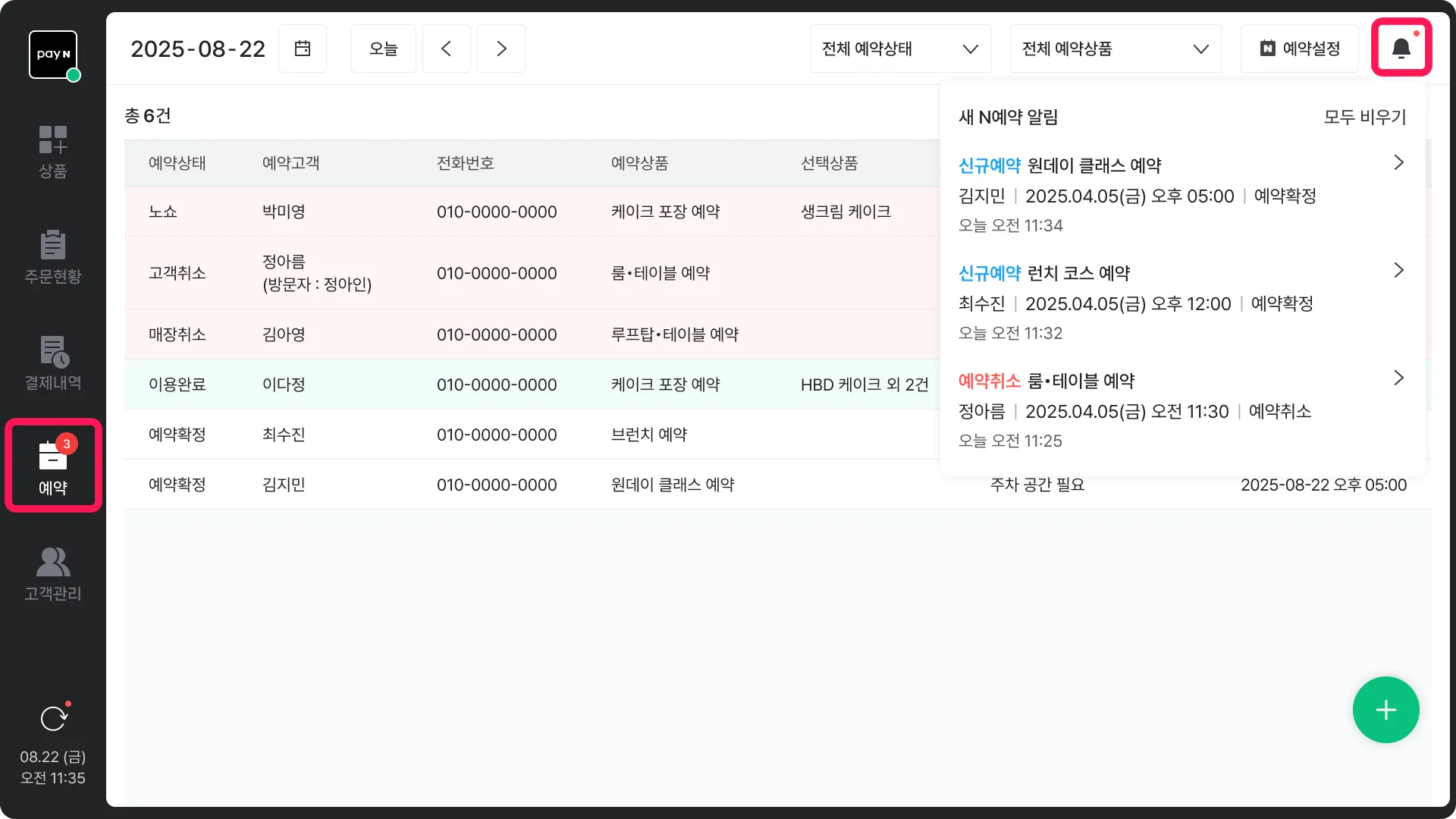Screen dimensions: 1456x819
Task: Open the 원데이 클래스 예약 notification chevron
Action: pos(1398,163)
